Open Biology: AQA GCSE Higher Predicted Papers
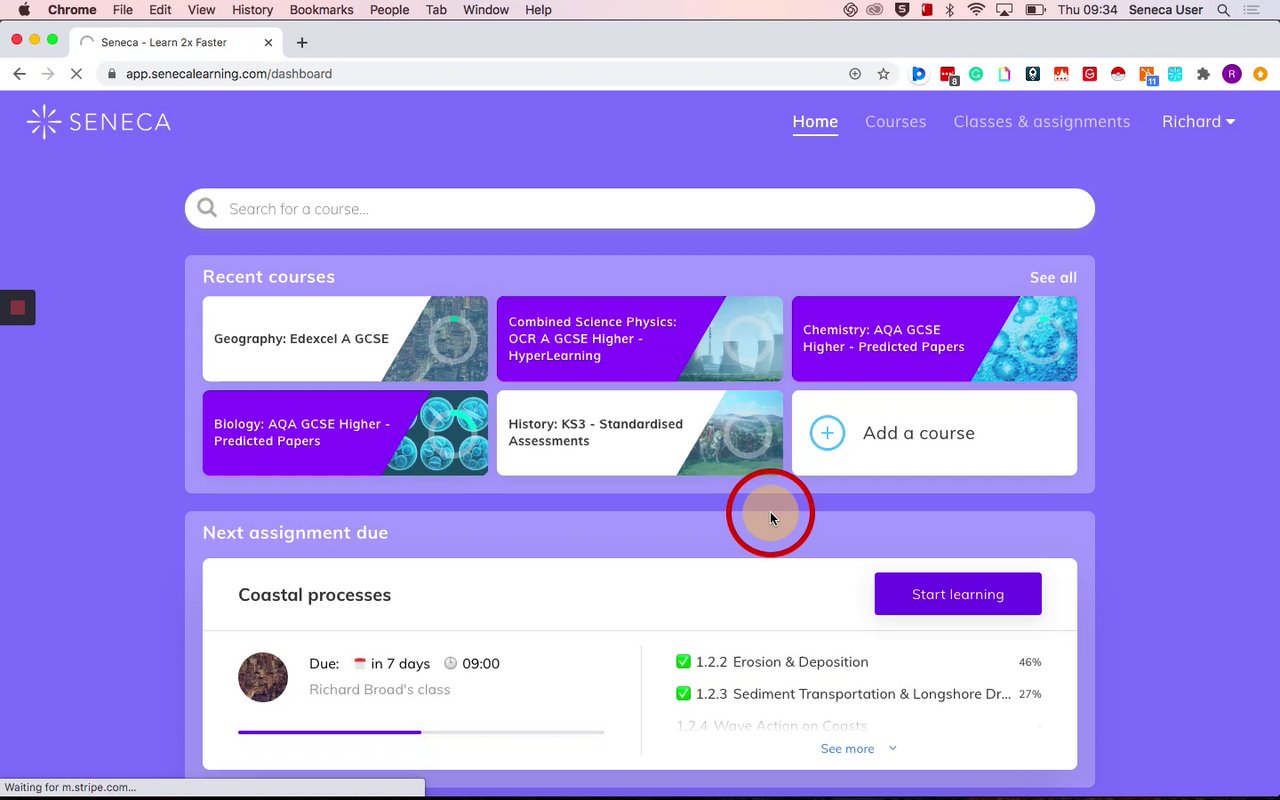The width and height of the screenshot is (1280, 800). point(345,433)
